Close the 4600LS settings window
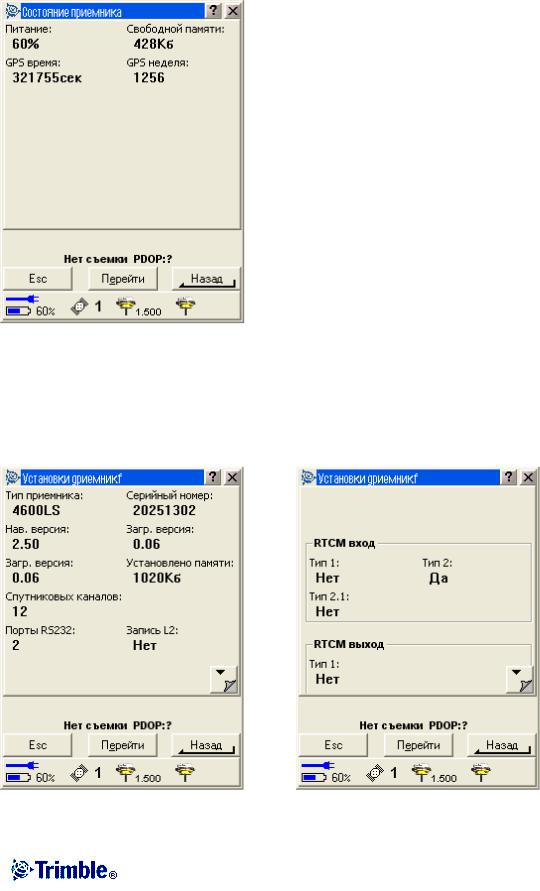The image size is (540, 891). [232, 477]
